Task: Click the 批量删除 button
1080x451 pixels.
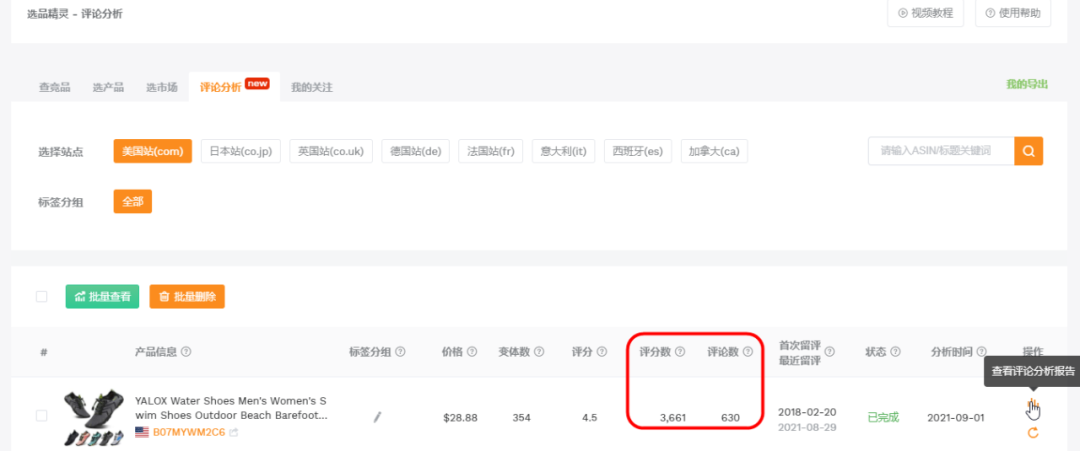Action: (187, 297)
